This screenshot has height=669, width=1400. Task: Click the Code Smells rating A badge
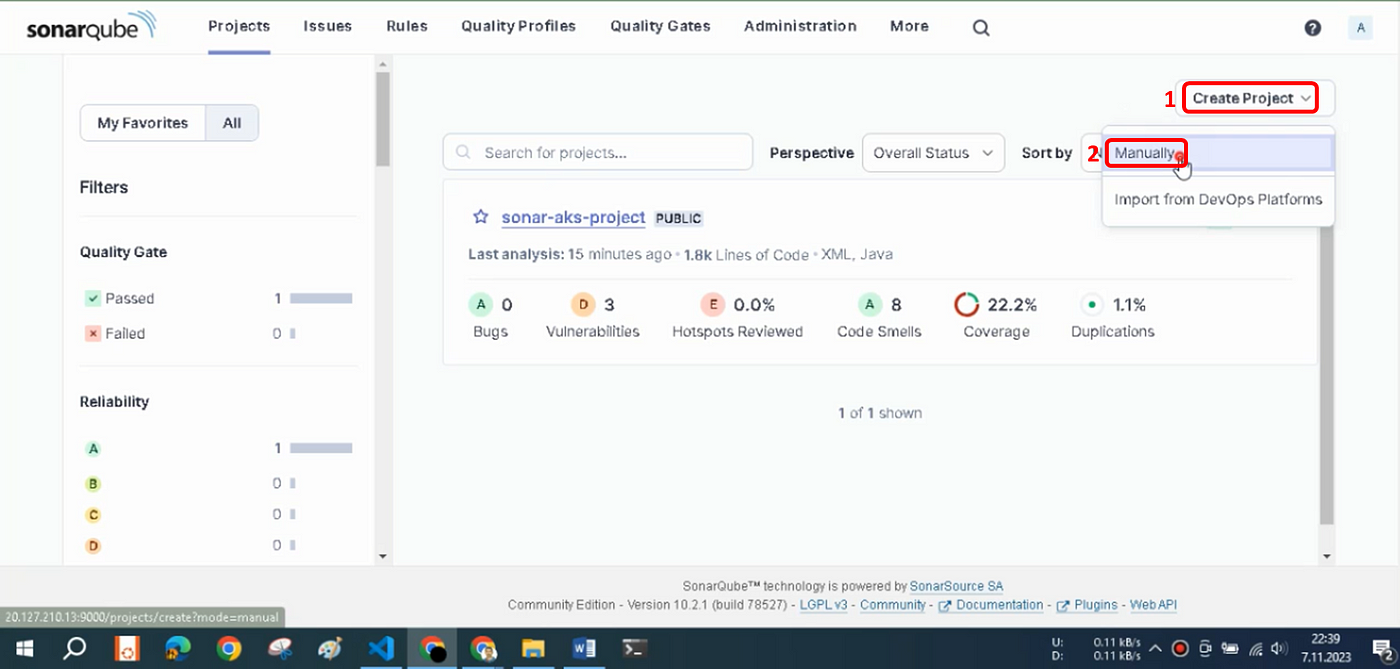click(870, 304)
